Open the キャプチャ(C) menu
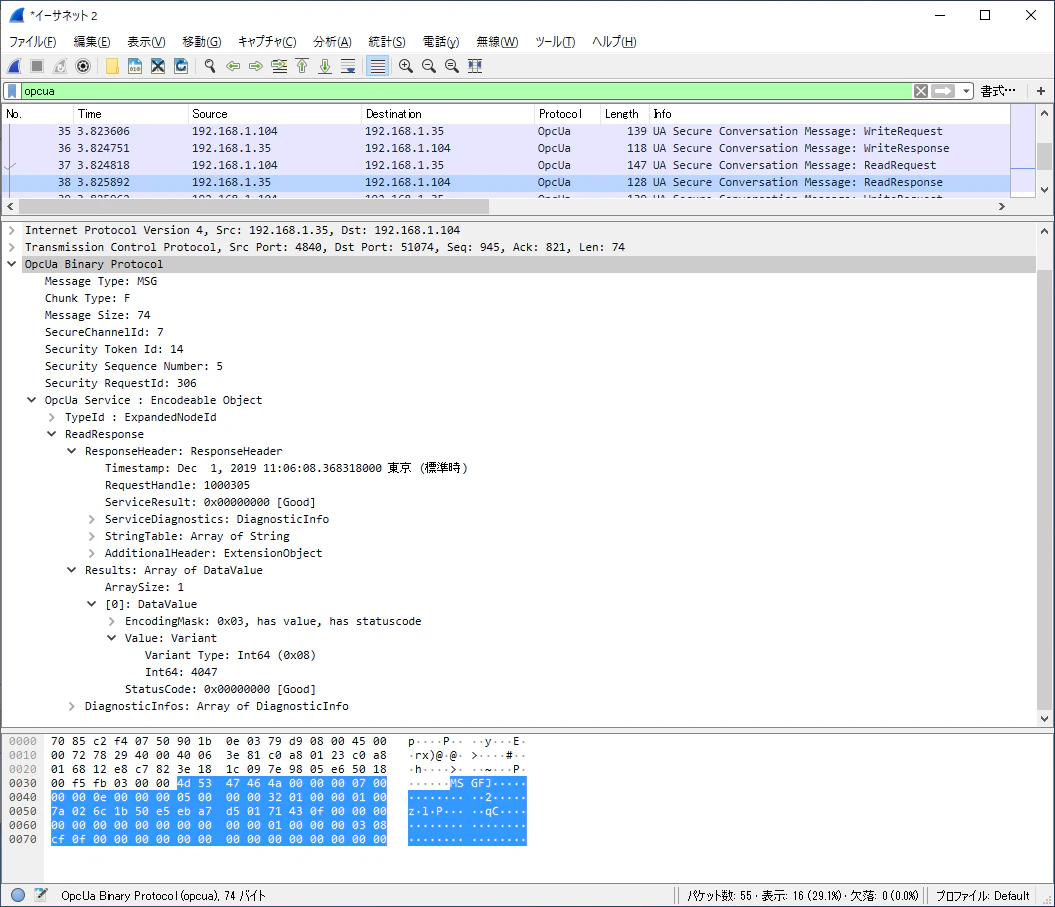Viewport: 1055px width, 907px height. point(267,42)
